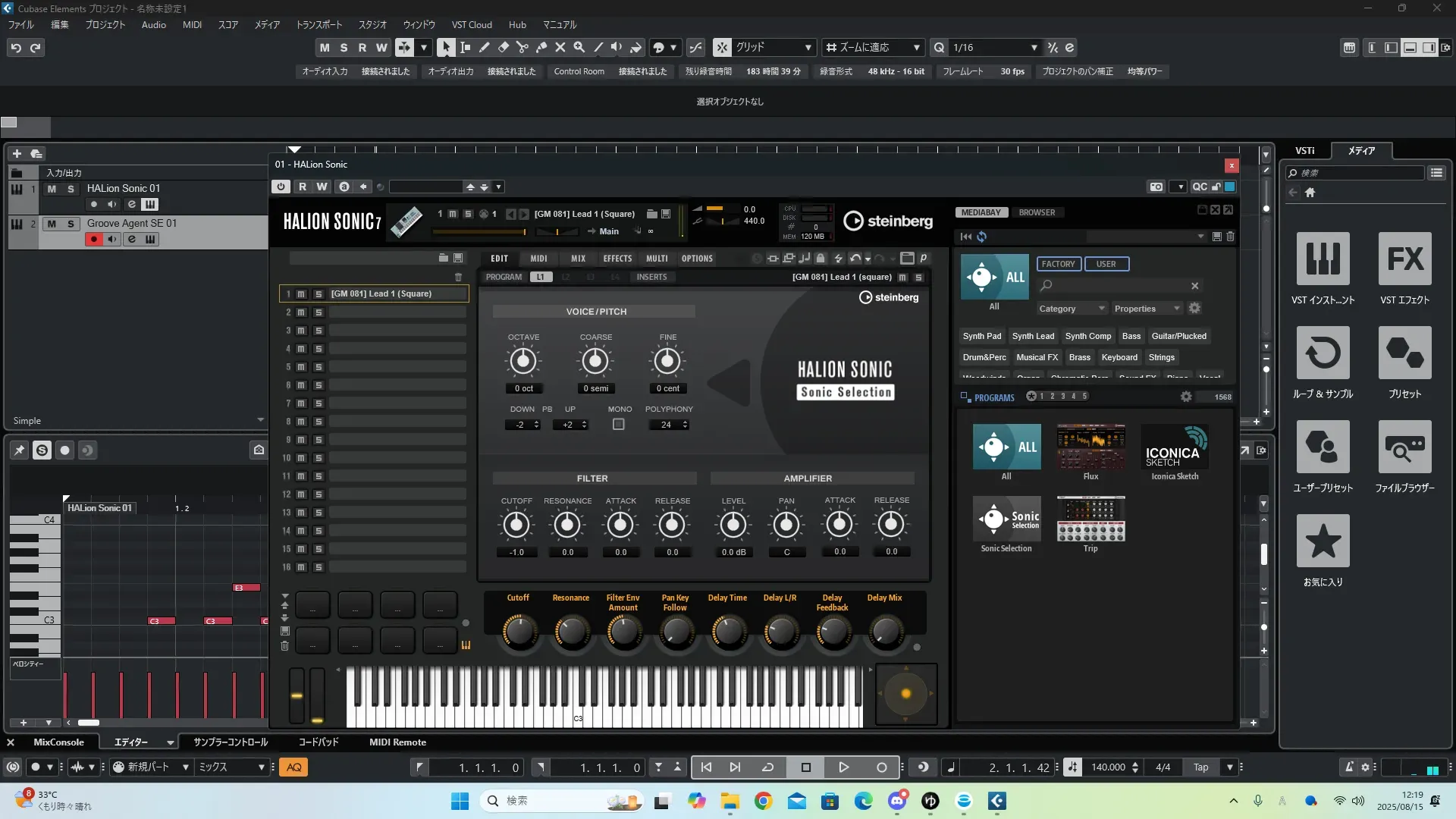Toggle record enable on Groove Agent SE 01
The width and height of the screenshot is (1456, 819).
[94, 240]
